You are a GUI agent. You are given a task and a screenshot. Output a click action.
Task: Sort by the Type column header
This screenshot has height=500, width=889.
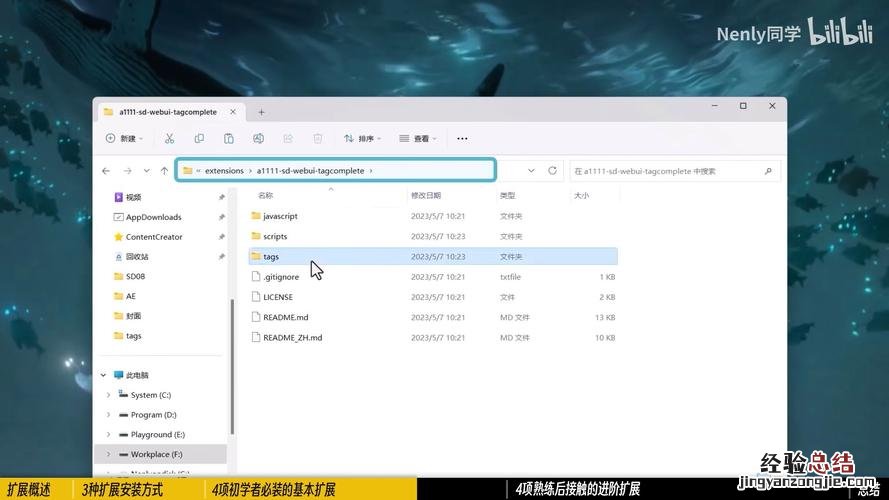pos(507,196)
